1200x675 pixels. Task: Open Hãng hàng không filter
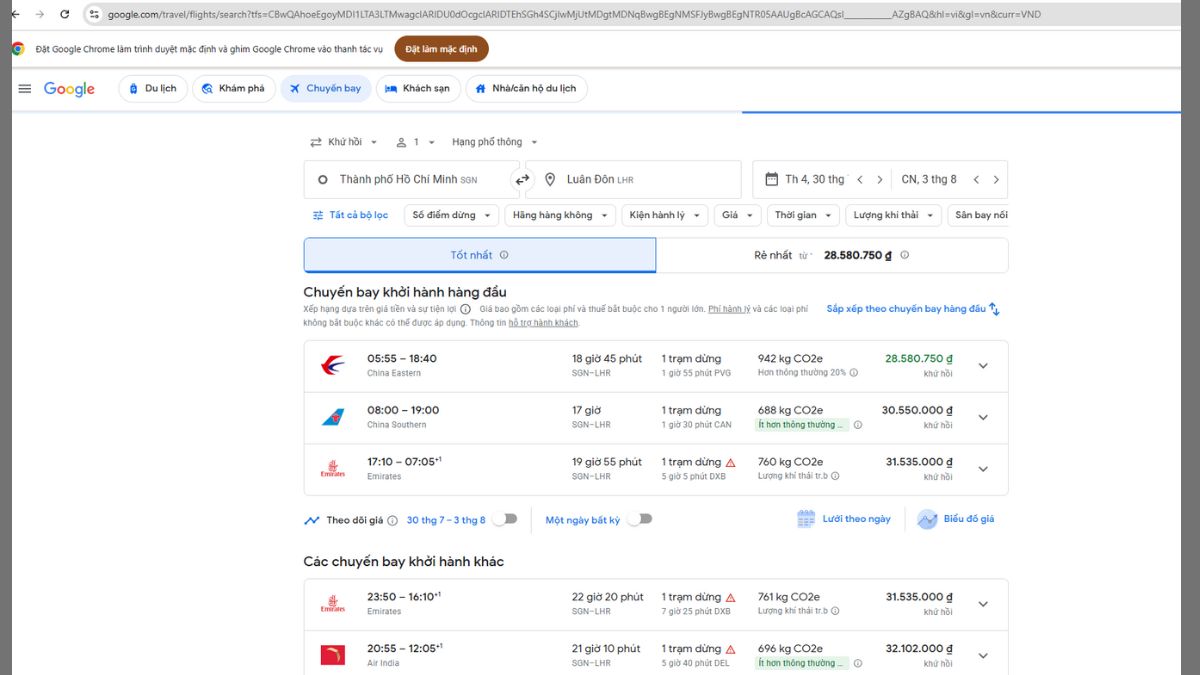pyautogui.click(x=559, y=215)
